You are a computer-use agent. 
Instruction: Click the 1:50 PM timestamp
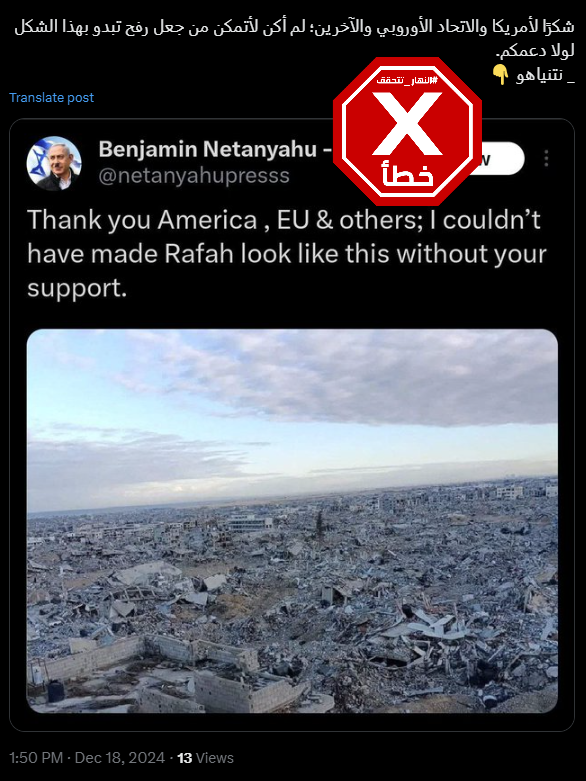[36, 758]
